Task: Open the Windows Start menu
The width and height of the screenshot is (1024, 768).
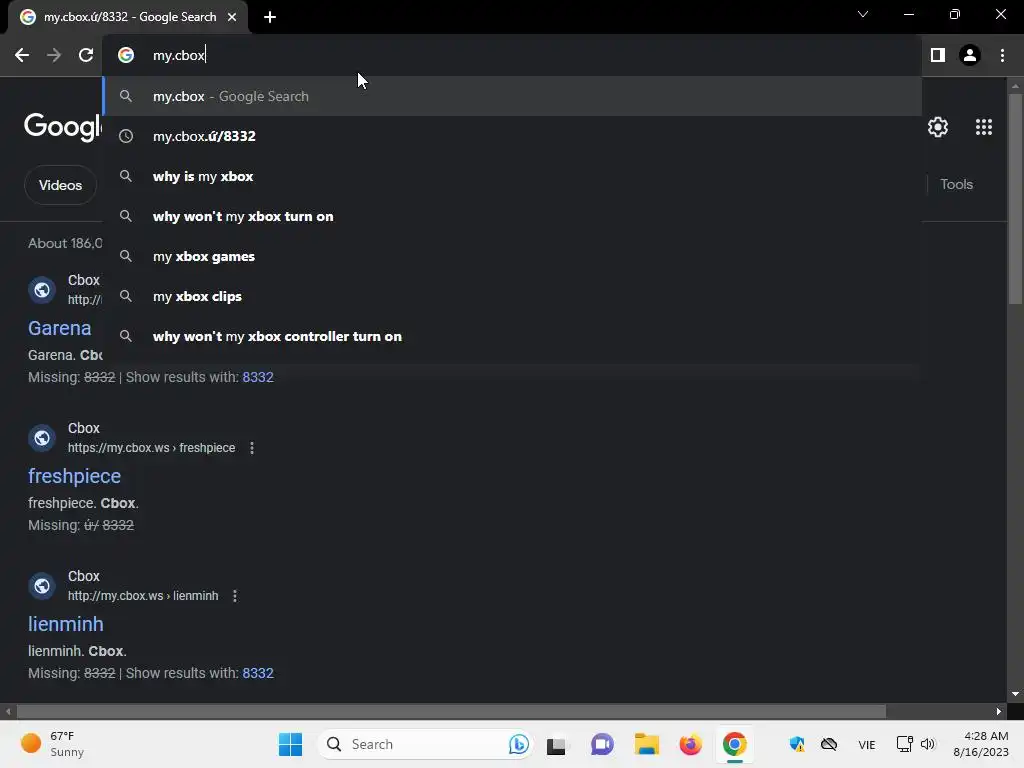Action: (x=291, y=744)
